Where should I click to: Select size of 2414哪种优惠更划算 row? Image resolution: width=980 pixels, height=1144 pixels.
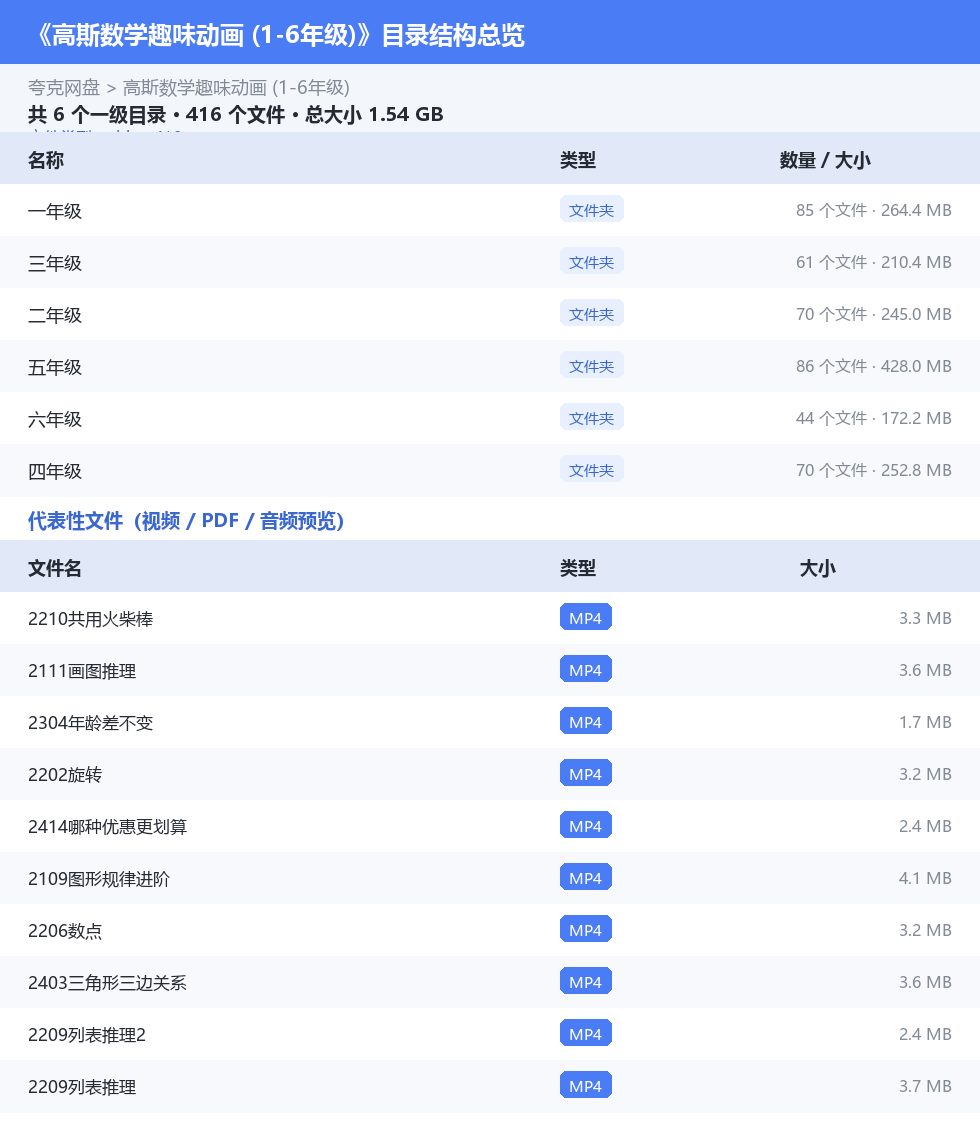[x=925, y=826]
